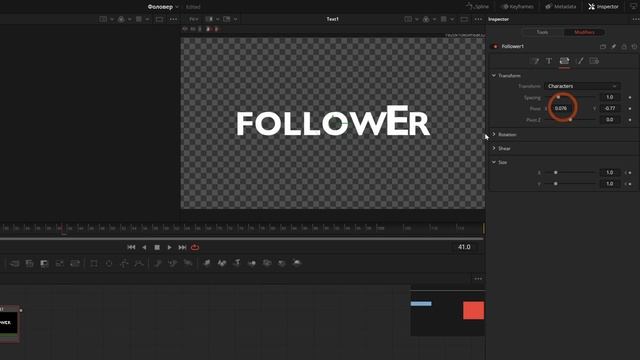Collapse the Size section
Image resolution: width=640 pixels, height=360 pixels.
coord(494,162)
